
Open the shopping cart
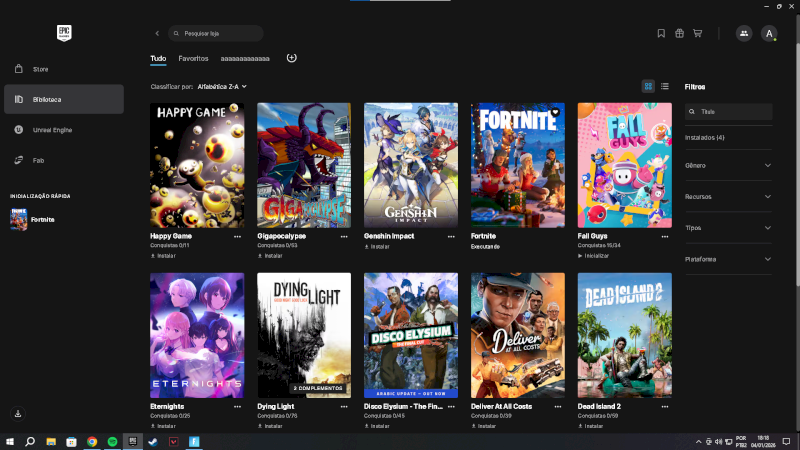(697, 33)
